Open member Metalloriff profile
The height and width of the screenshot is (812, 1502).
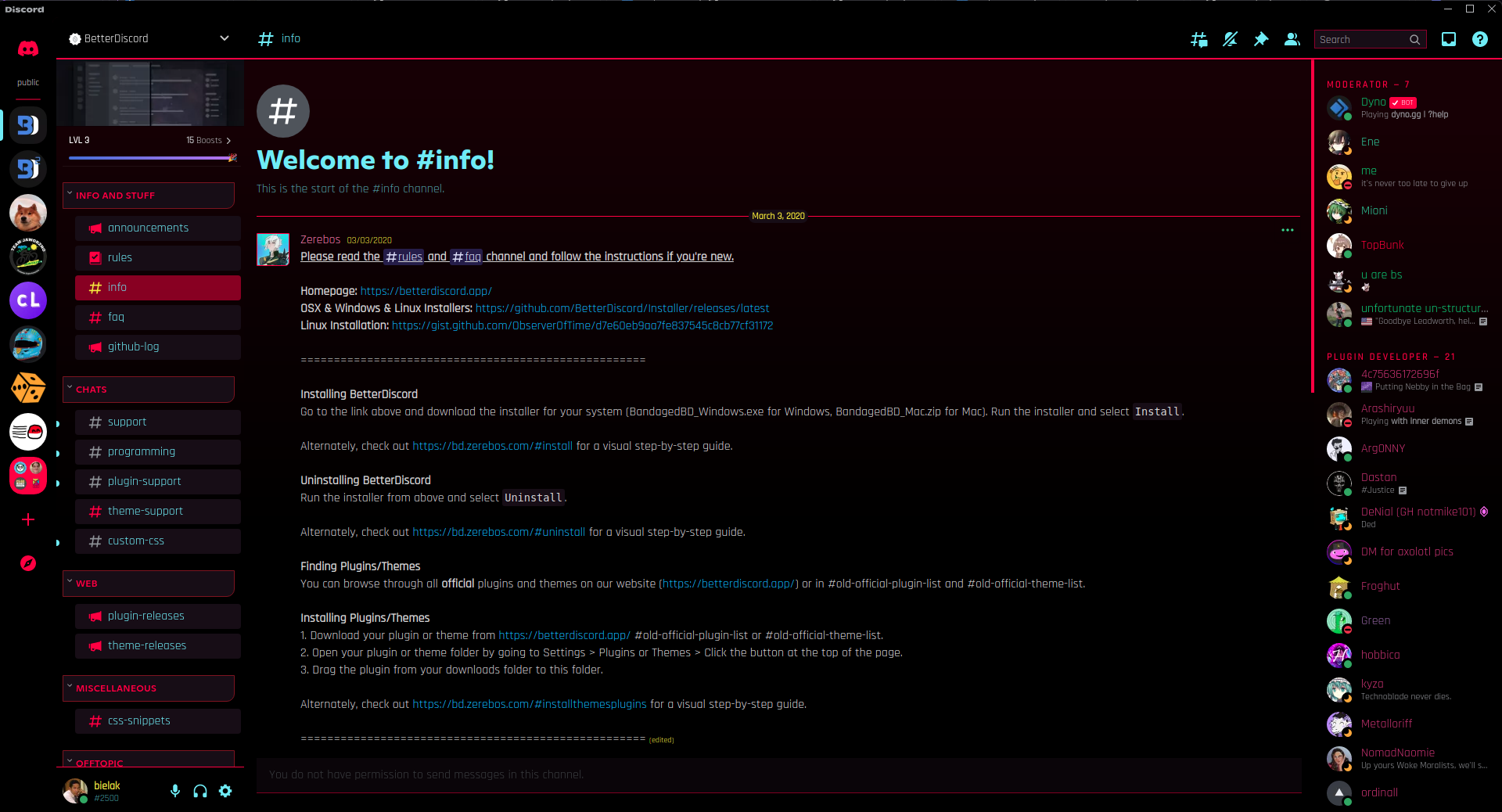click(x=1408, y=724)
